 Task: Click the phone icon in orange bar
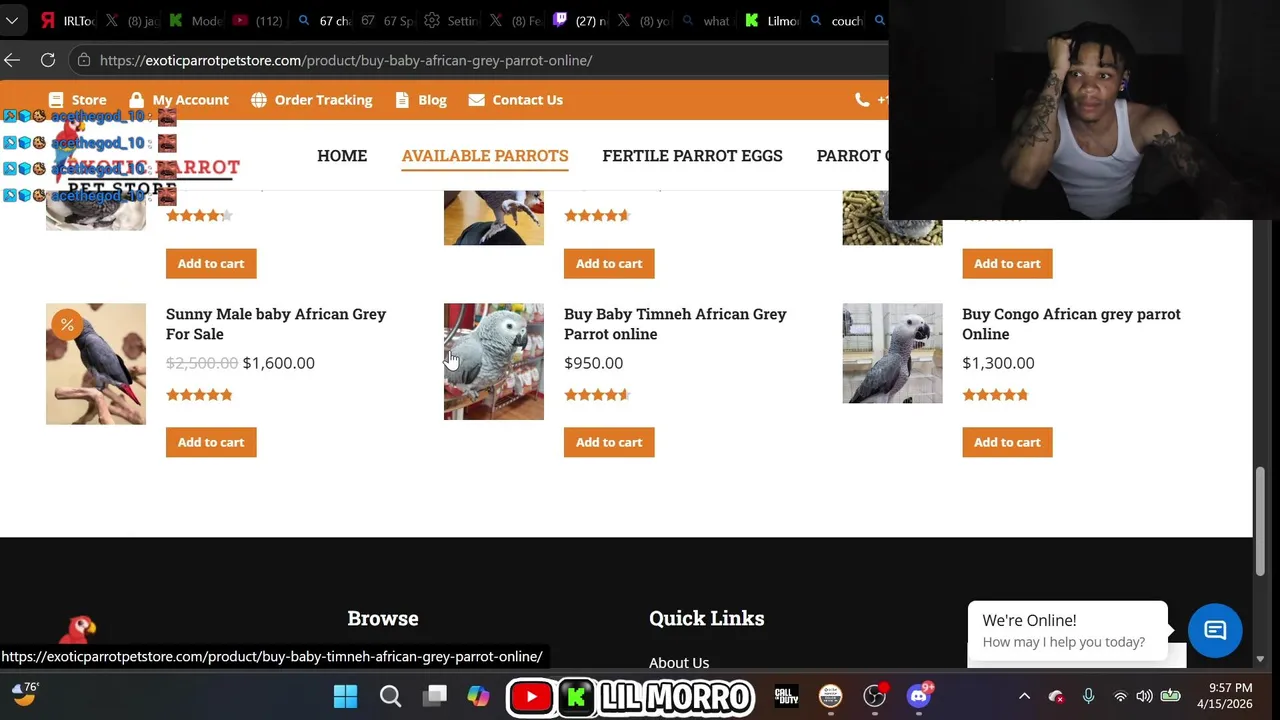(862, 100)
